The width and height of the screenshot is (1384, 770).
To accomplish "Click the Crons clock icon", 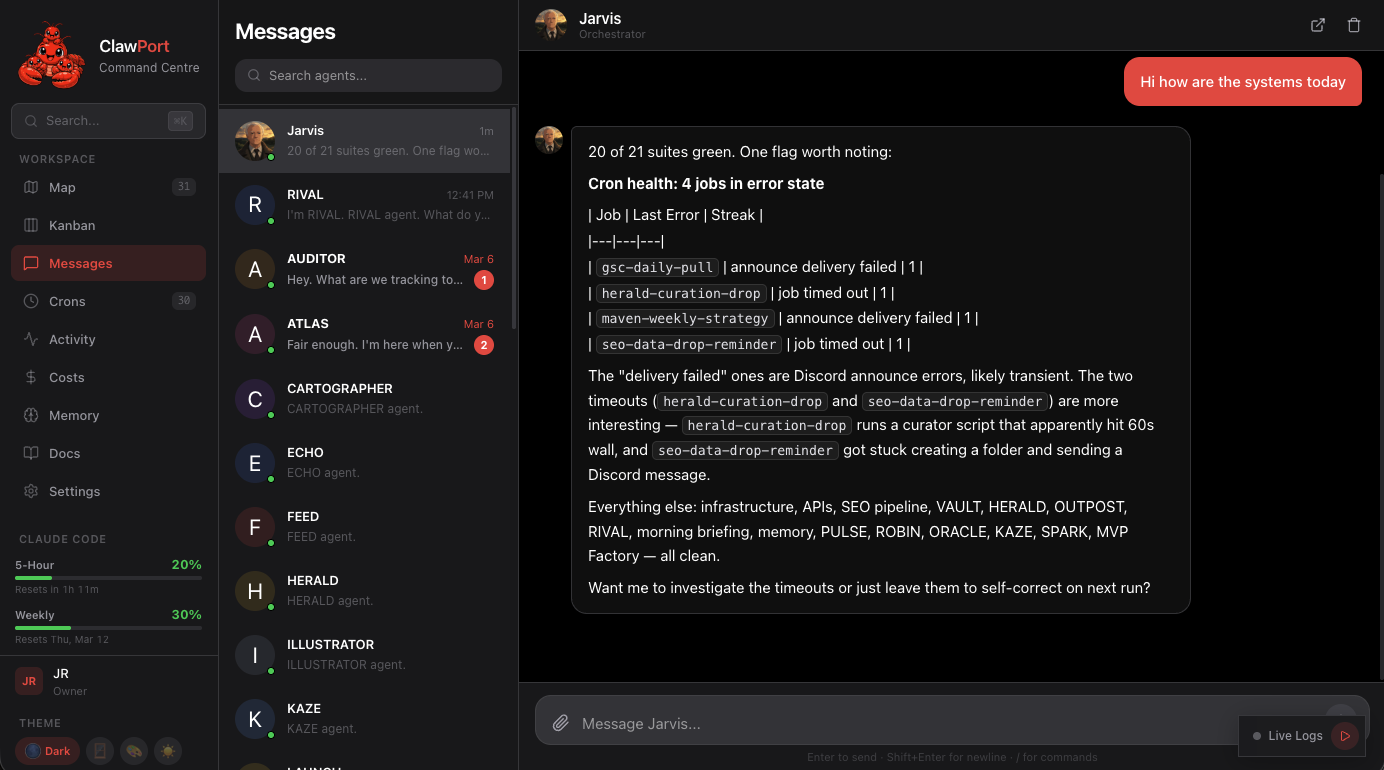I will point(31,301).
